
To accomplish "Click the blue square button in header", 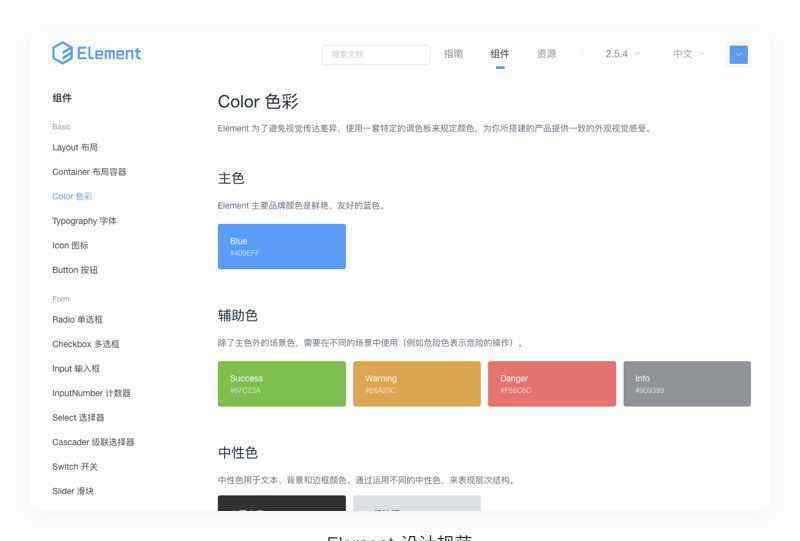I will pyautogui.click(x=739, y=55).
